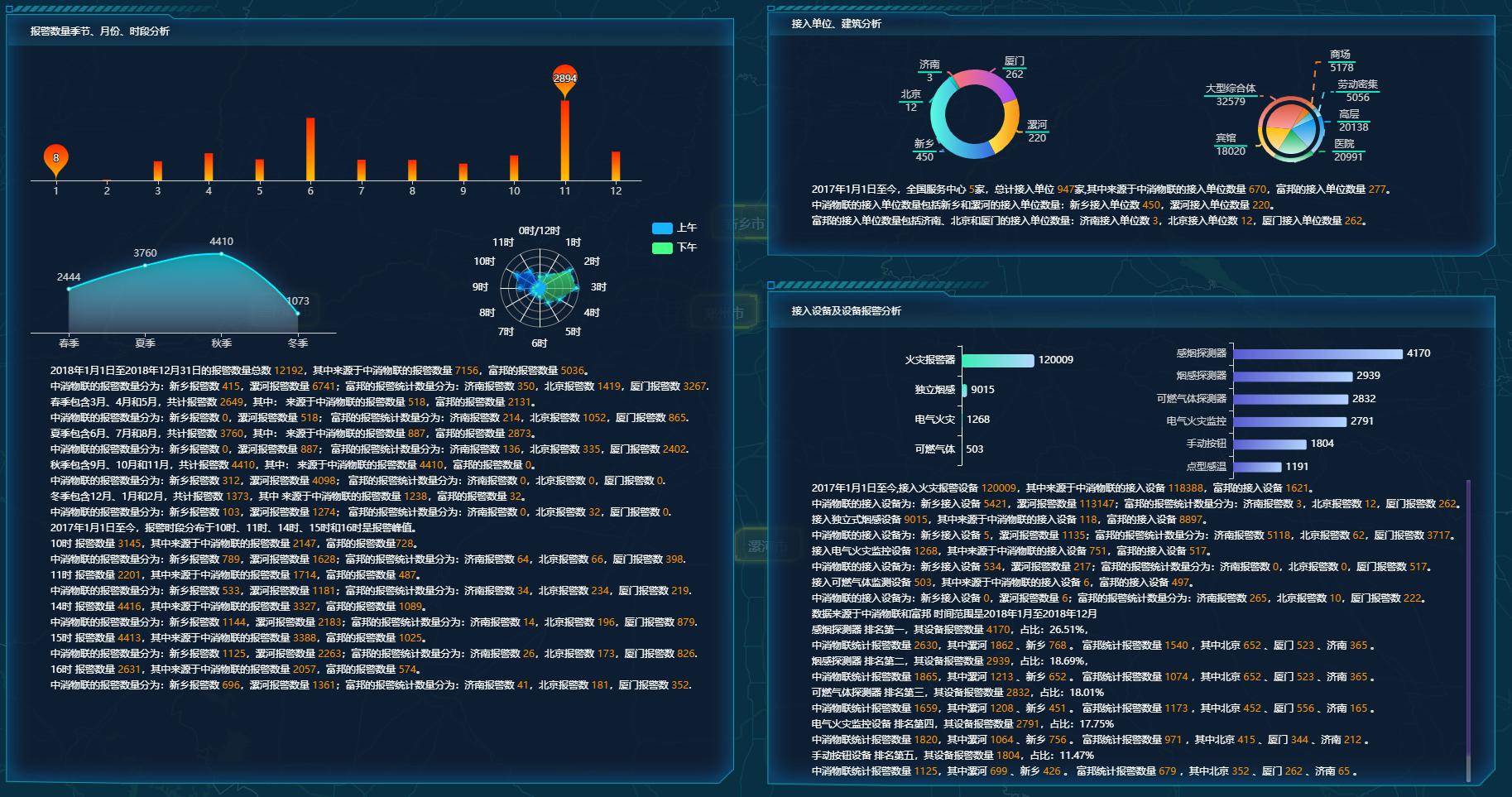Viewport: 1512px width, 797px height.
Task: Click the 医院 20991 pie label
Action: pyautogui.click(x=1347, y=151)
